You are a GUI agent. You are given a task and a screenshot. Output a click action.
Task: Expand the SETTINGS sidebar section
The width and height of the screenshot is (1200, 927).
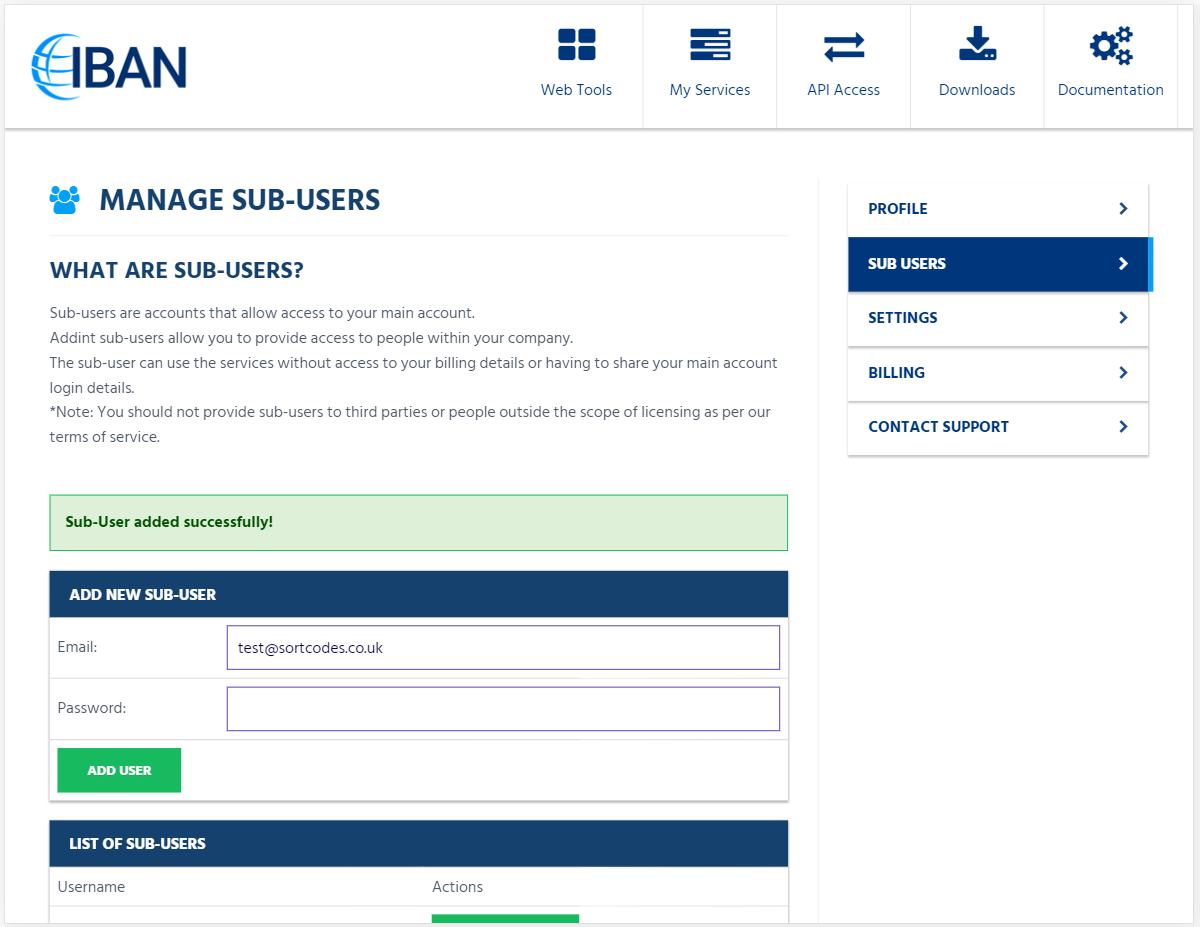tap(997, 318)
